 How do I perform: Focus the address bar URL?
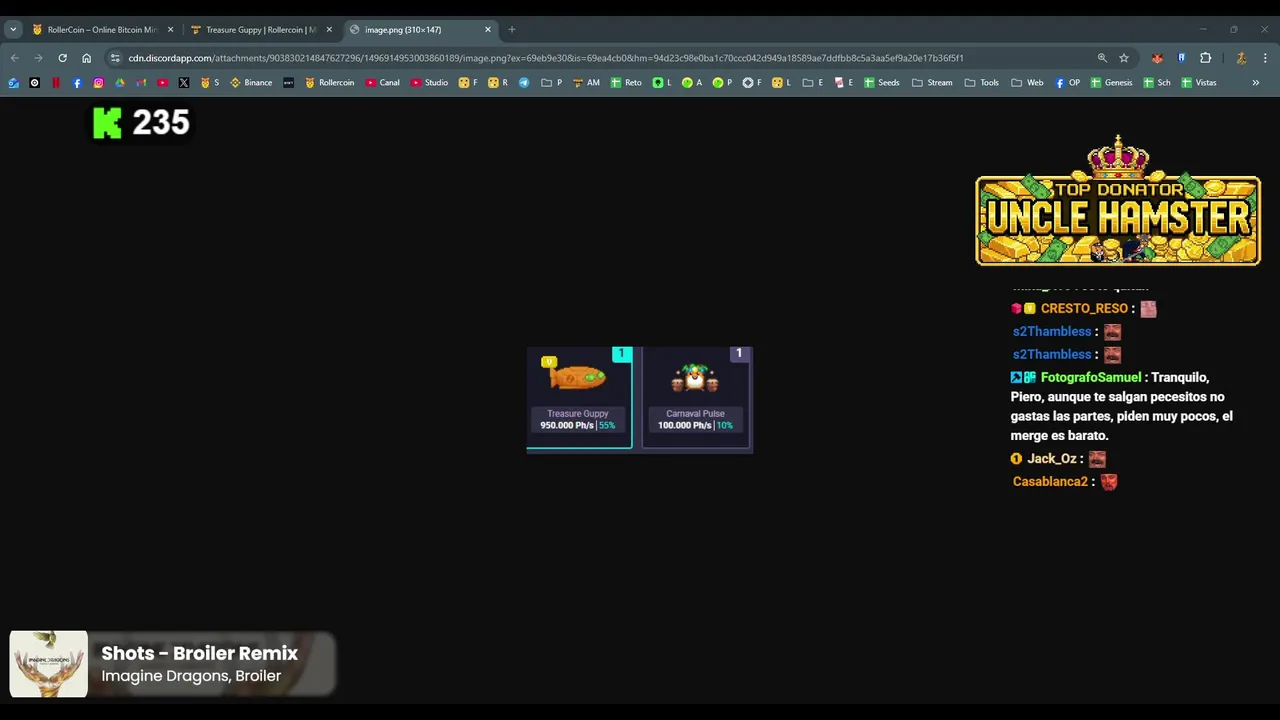546,58
